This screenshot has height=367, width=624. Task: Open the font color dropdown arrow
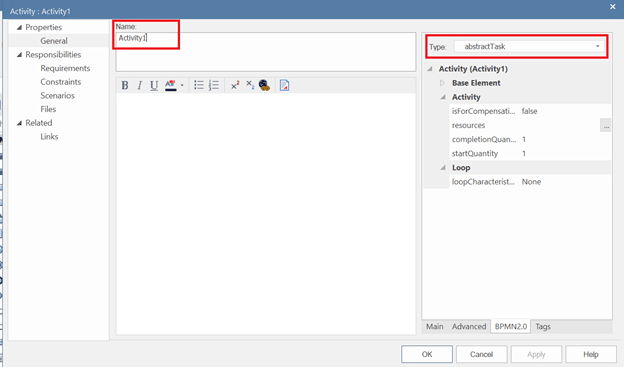tap(182, 85)
